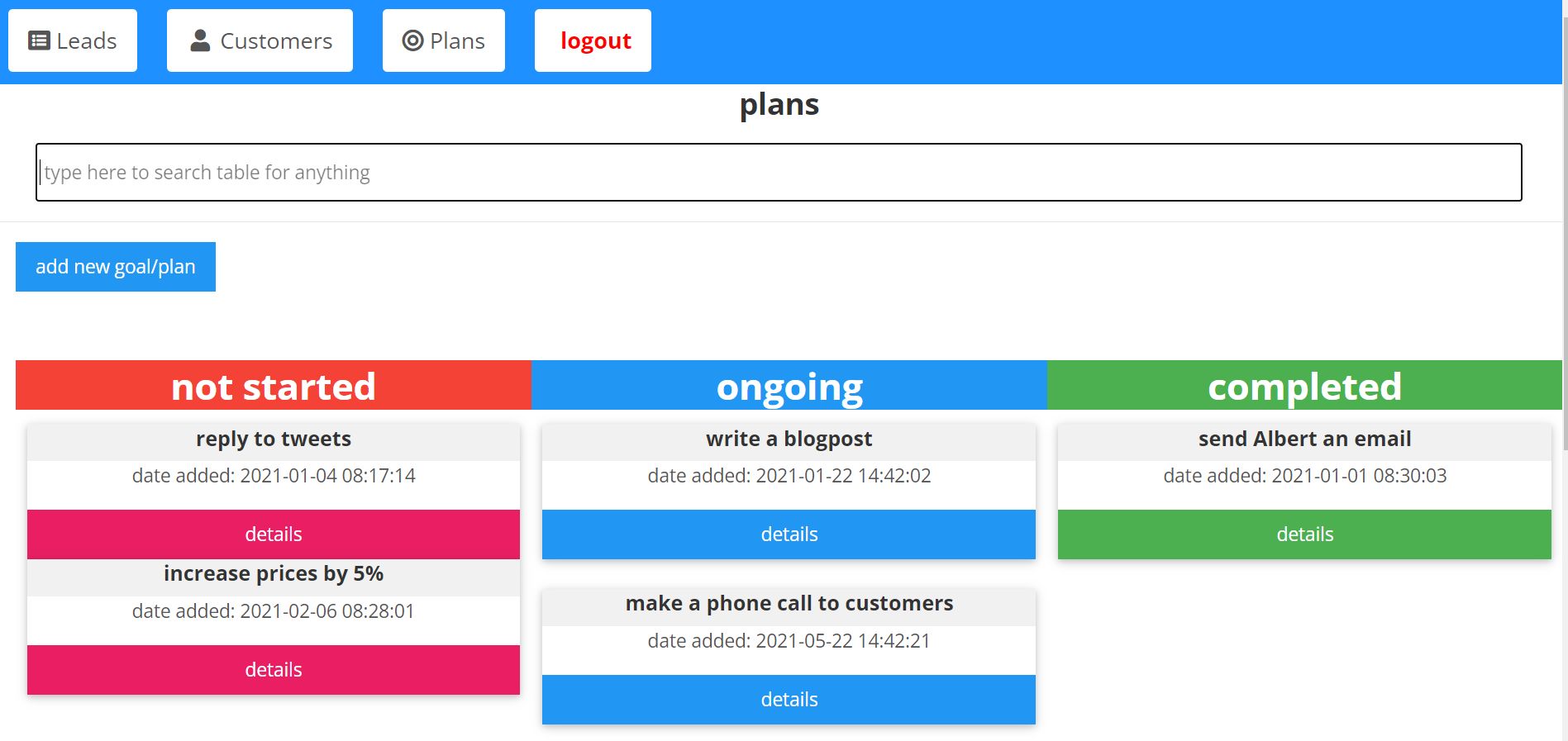Click the write a blogpost card title
The height and width of the screenshot is (741, 1568).
coord(789,439)
